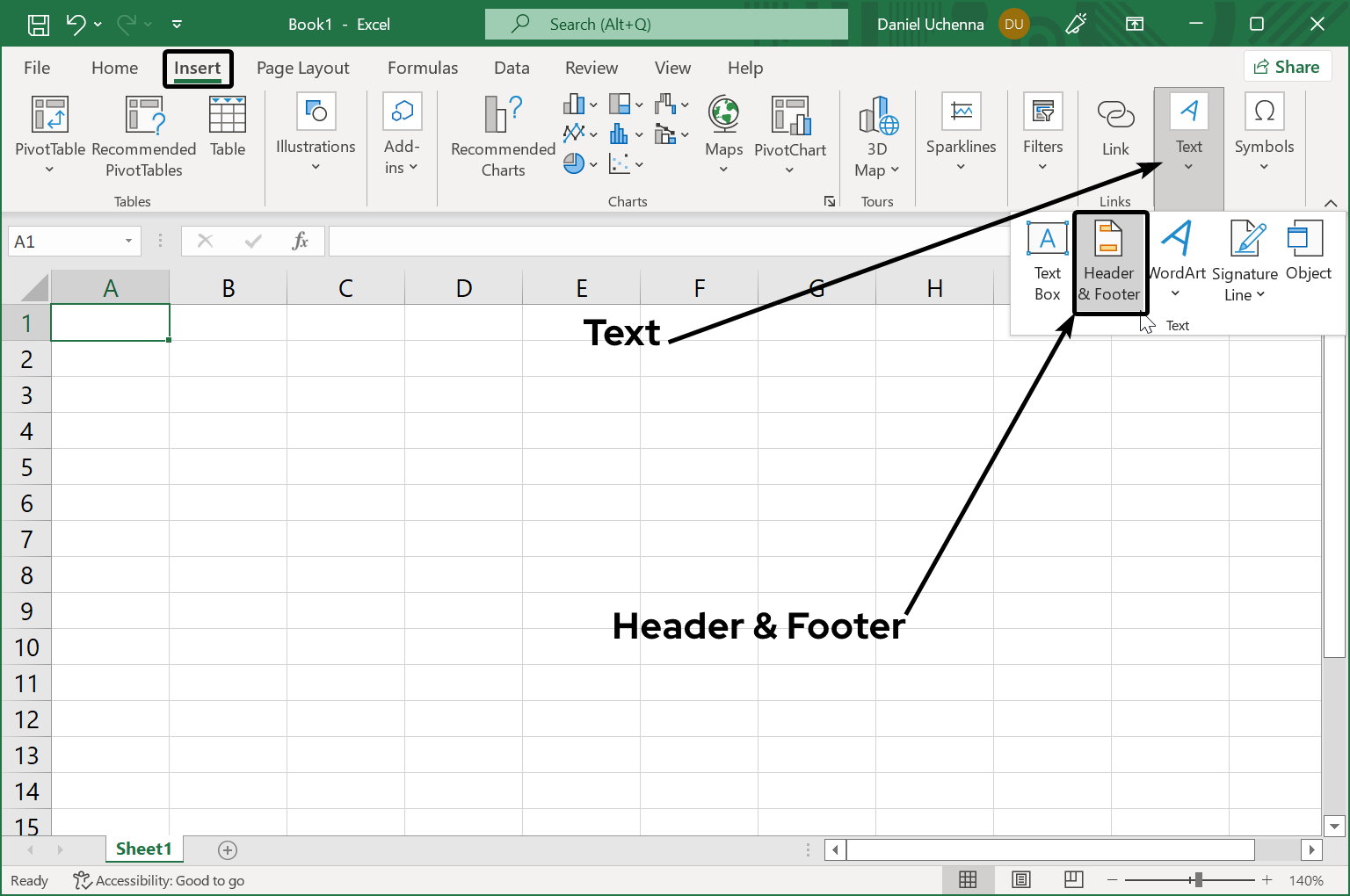Open the PivotTable tool

50,134
